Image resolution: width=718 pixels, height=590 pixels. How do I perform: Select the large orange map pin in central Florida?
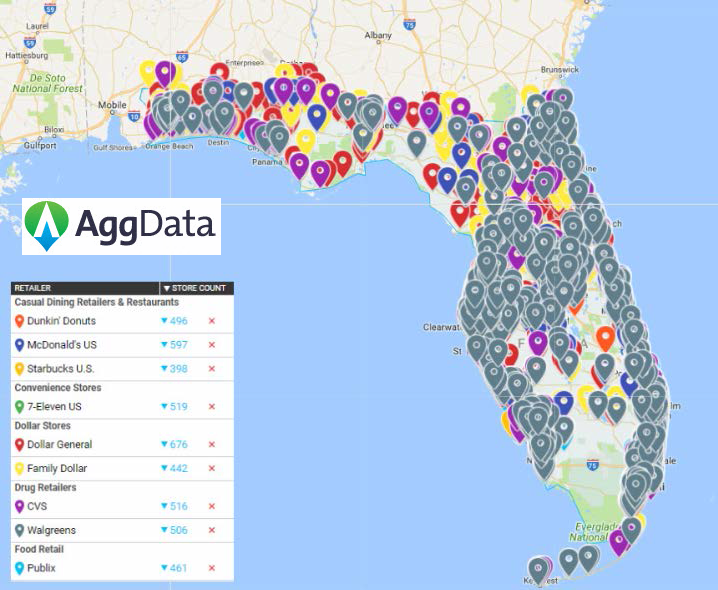coord(605,338)
